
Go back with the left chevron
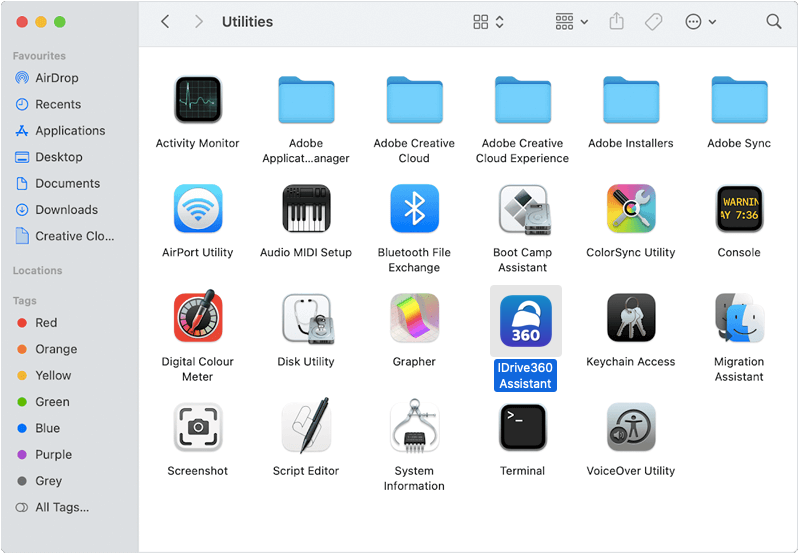[165, 21]
